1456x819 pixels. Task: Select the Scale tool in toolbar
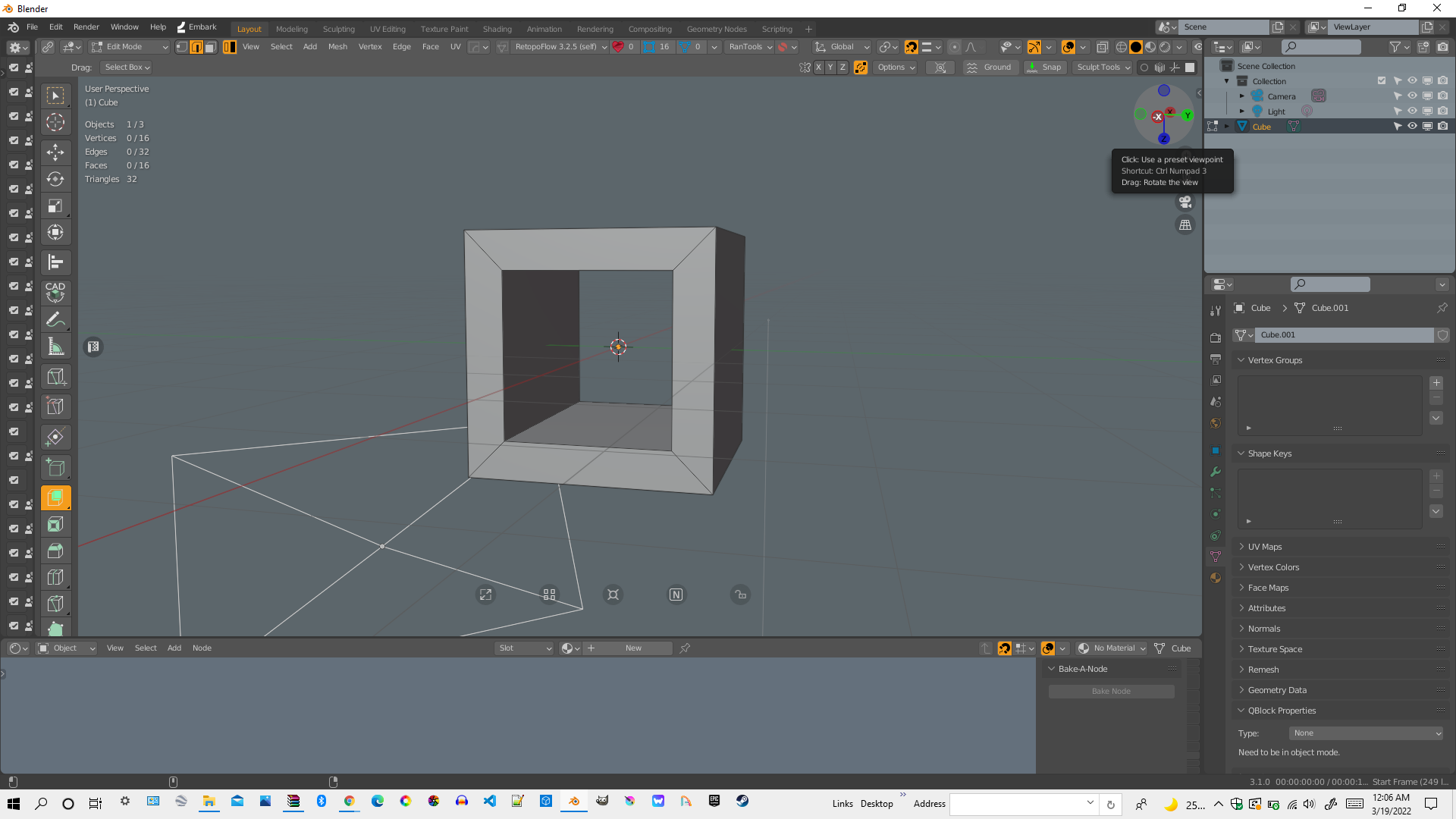tap(55, 206)
